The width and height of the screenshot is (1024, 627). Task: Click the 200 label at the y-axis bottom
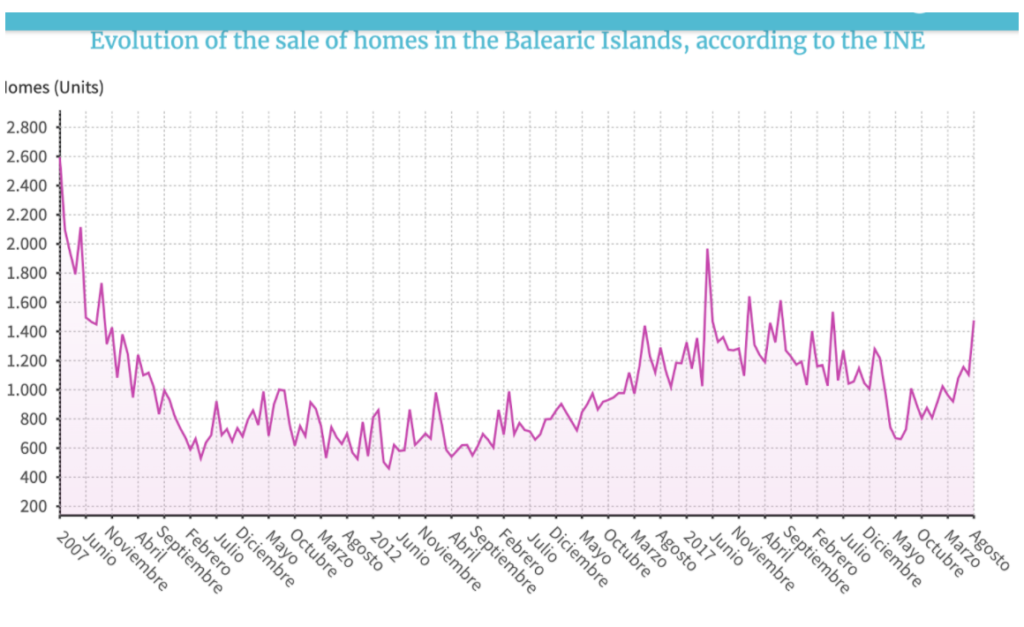click(32, 506)
